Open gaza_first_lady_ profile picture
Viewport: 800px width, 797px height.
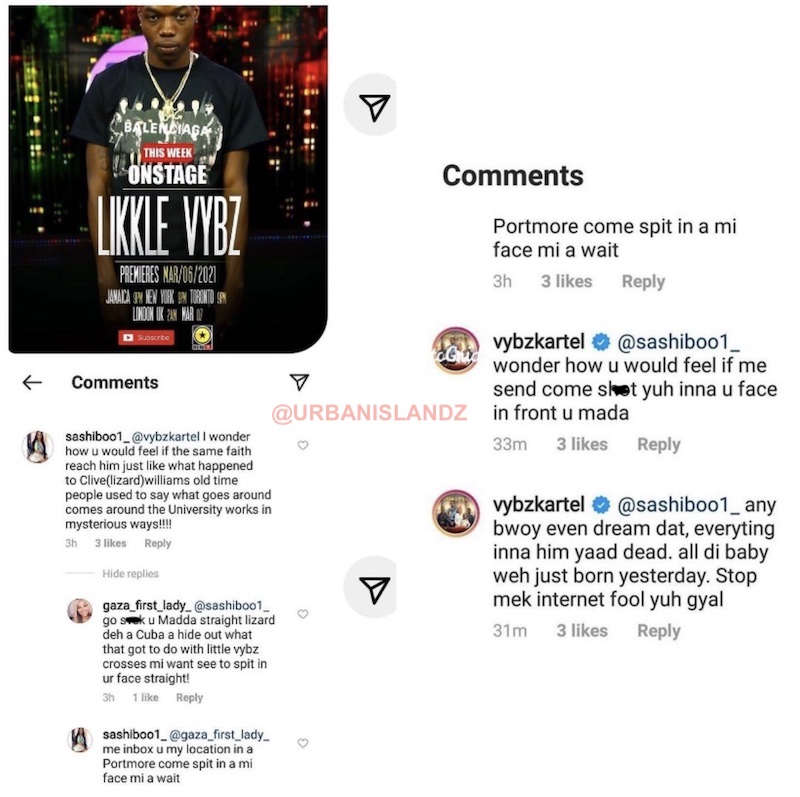(80, 611)
